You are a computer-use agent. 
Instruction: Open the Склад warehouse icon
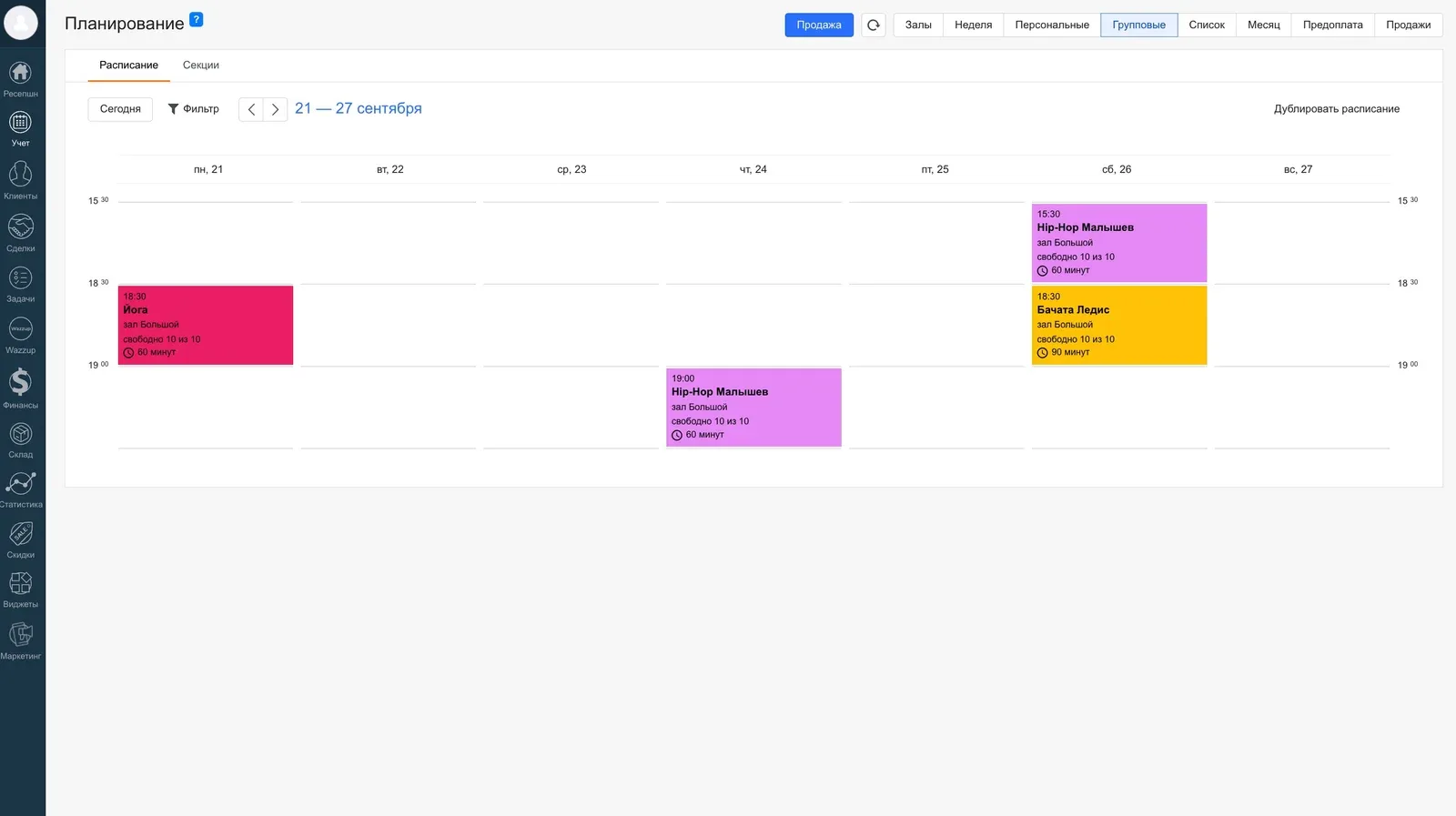point(21,434)
